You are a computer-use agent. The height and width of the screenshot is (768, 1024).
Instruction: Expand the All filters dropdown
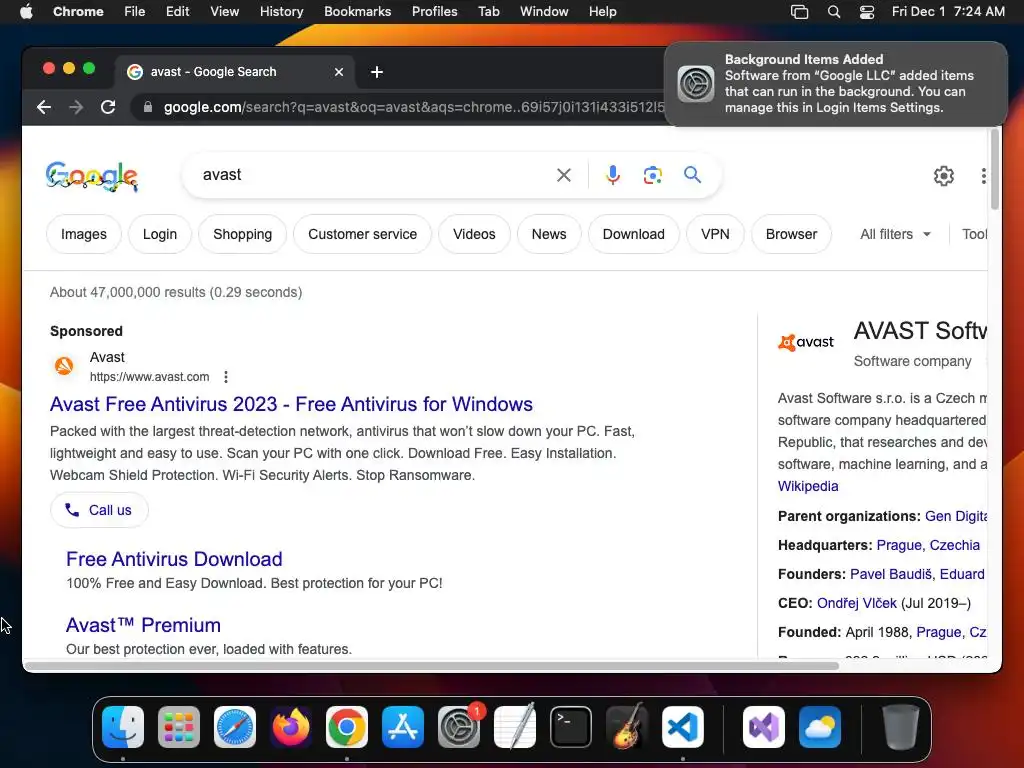895,234
